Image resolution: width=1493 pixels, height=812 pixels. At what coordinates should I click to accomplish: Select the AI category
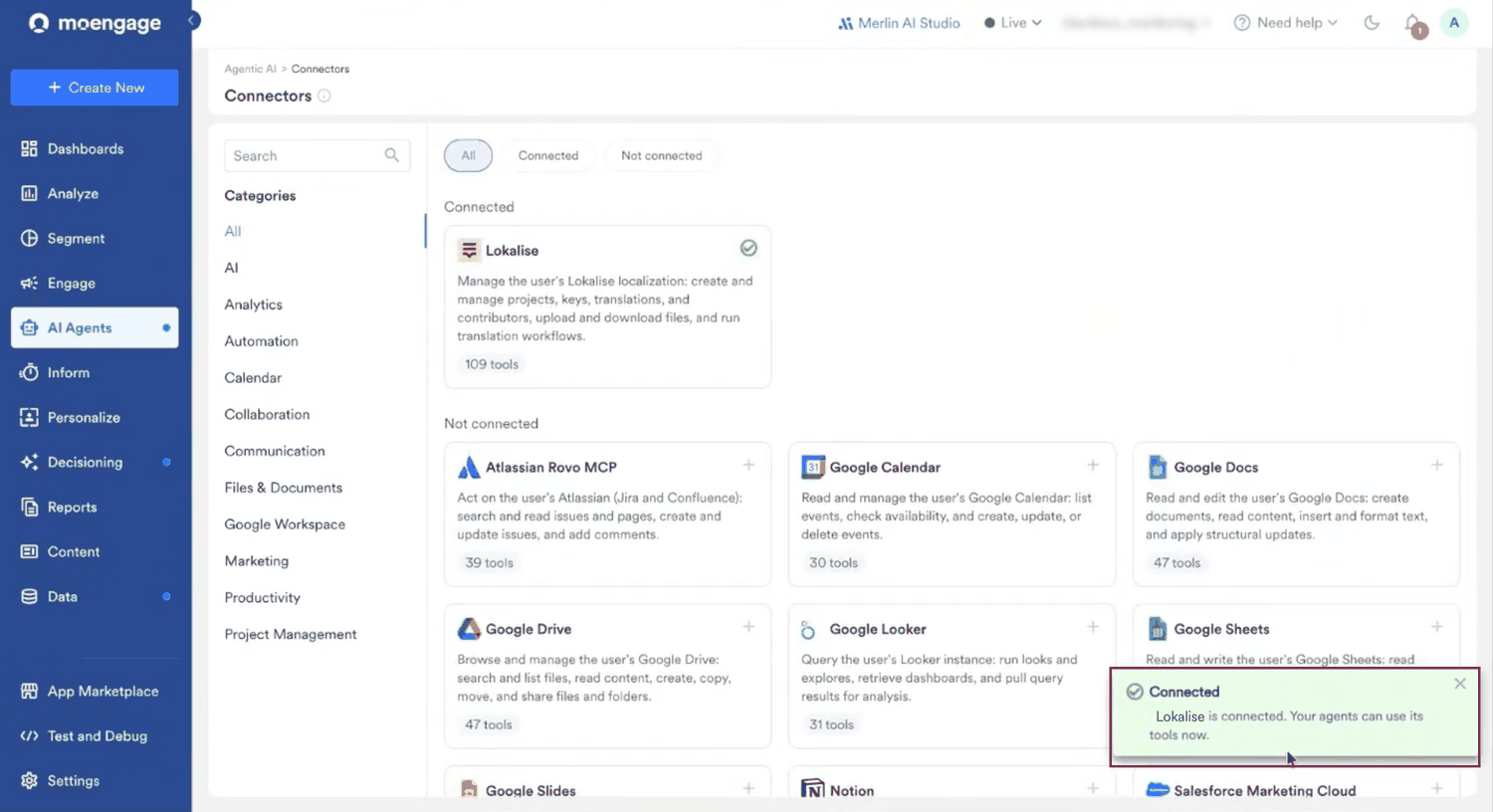[232, 268]
